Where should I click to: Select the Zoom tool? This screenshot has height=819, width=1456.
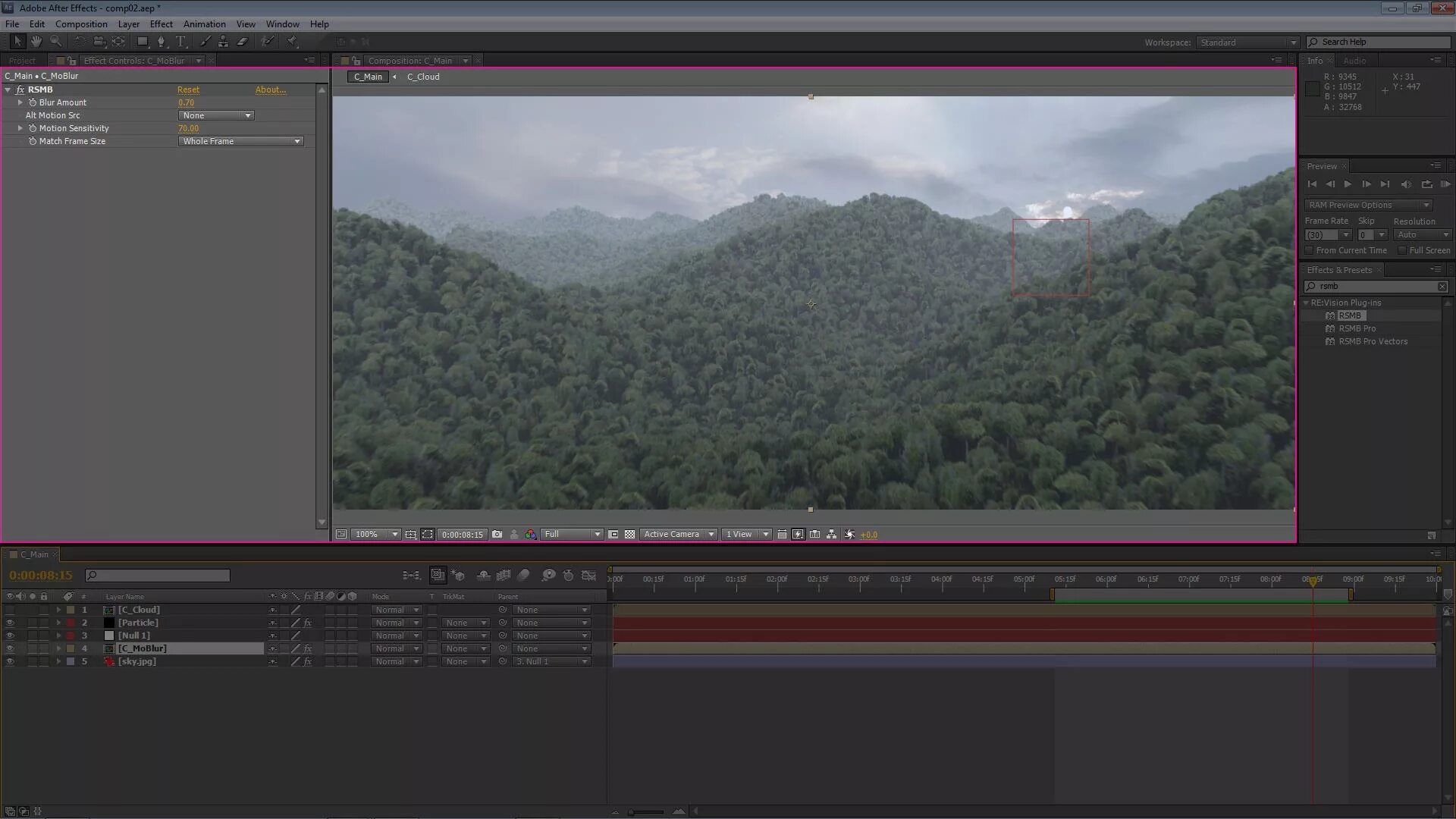click(55, 41)
